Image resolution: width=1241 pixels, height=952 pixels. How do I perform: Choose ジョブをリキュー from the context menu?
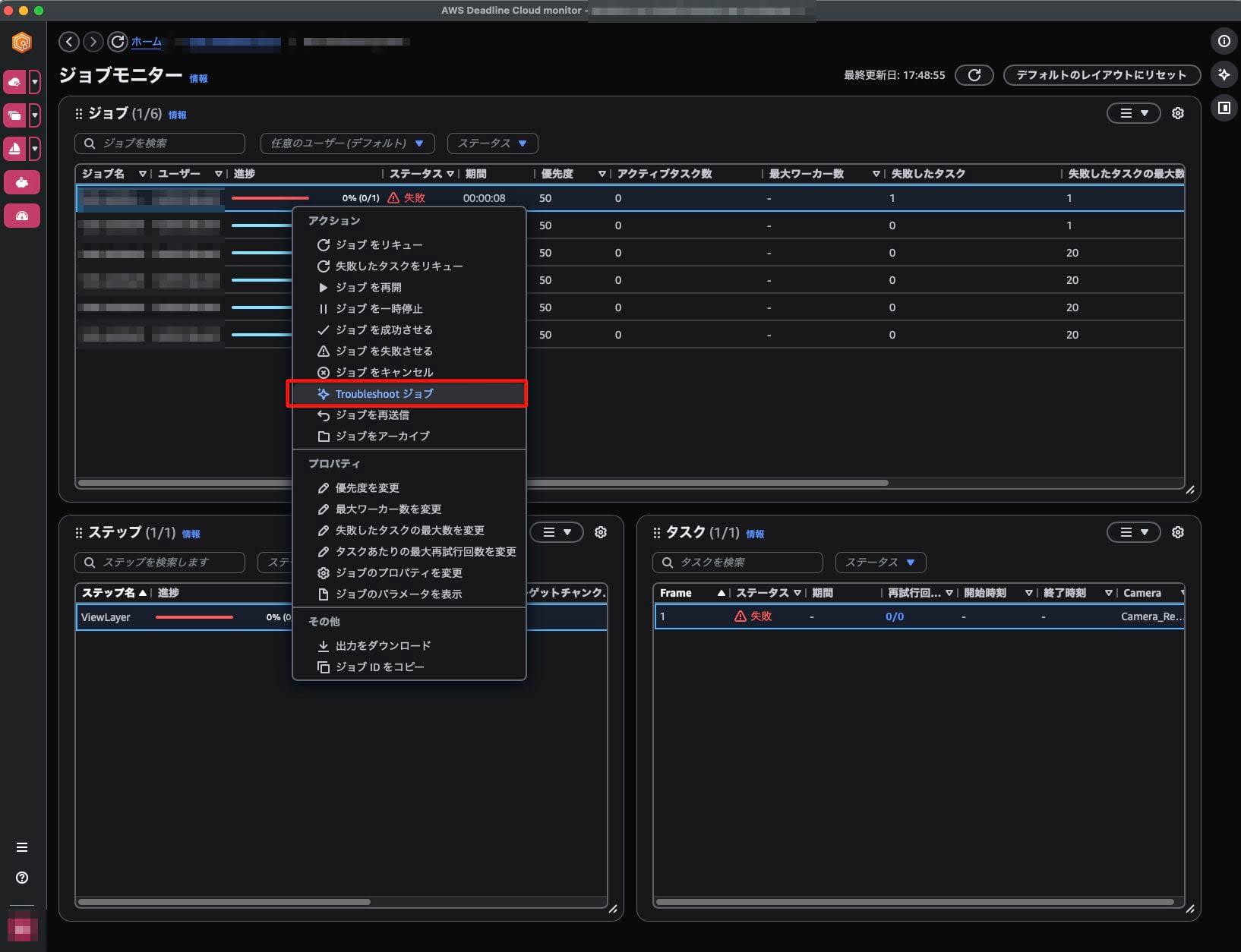pyautogui.click(x=379, y=245)
